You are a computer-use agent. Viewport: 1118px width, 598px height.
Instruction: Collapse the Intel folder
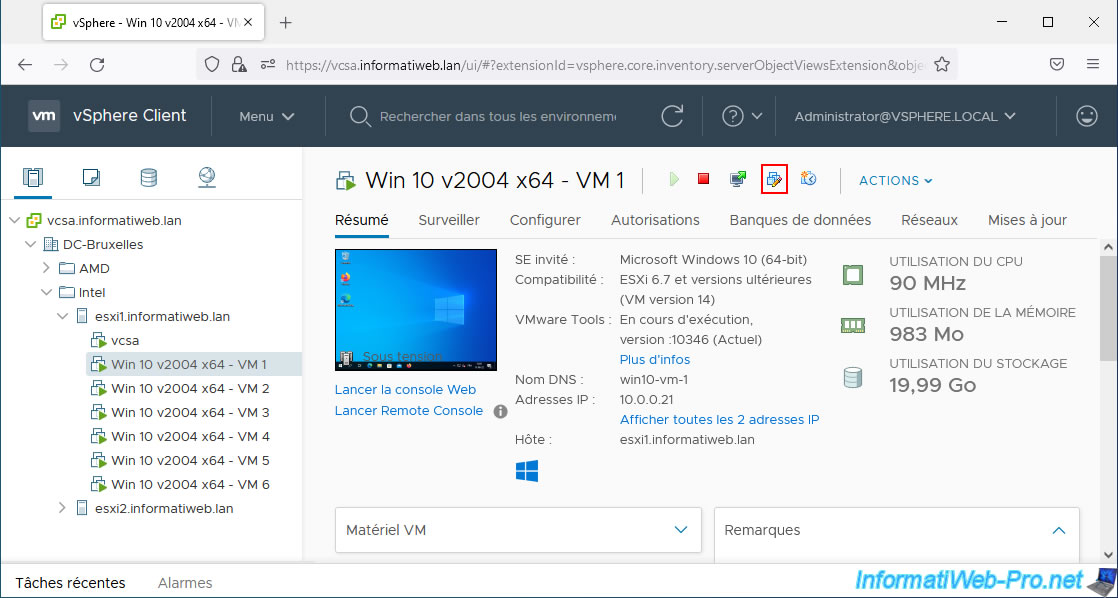pos(46,292)
